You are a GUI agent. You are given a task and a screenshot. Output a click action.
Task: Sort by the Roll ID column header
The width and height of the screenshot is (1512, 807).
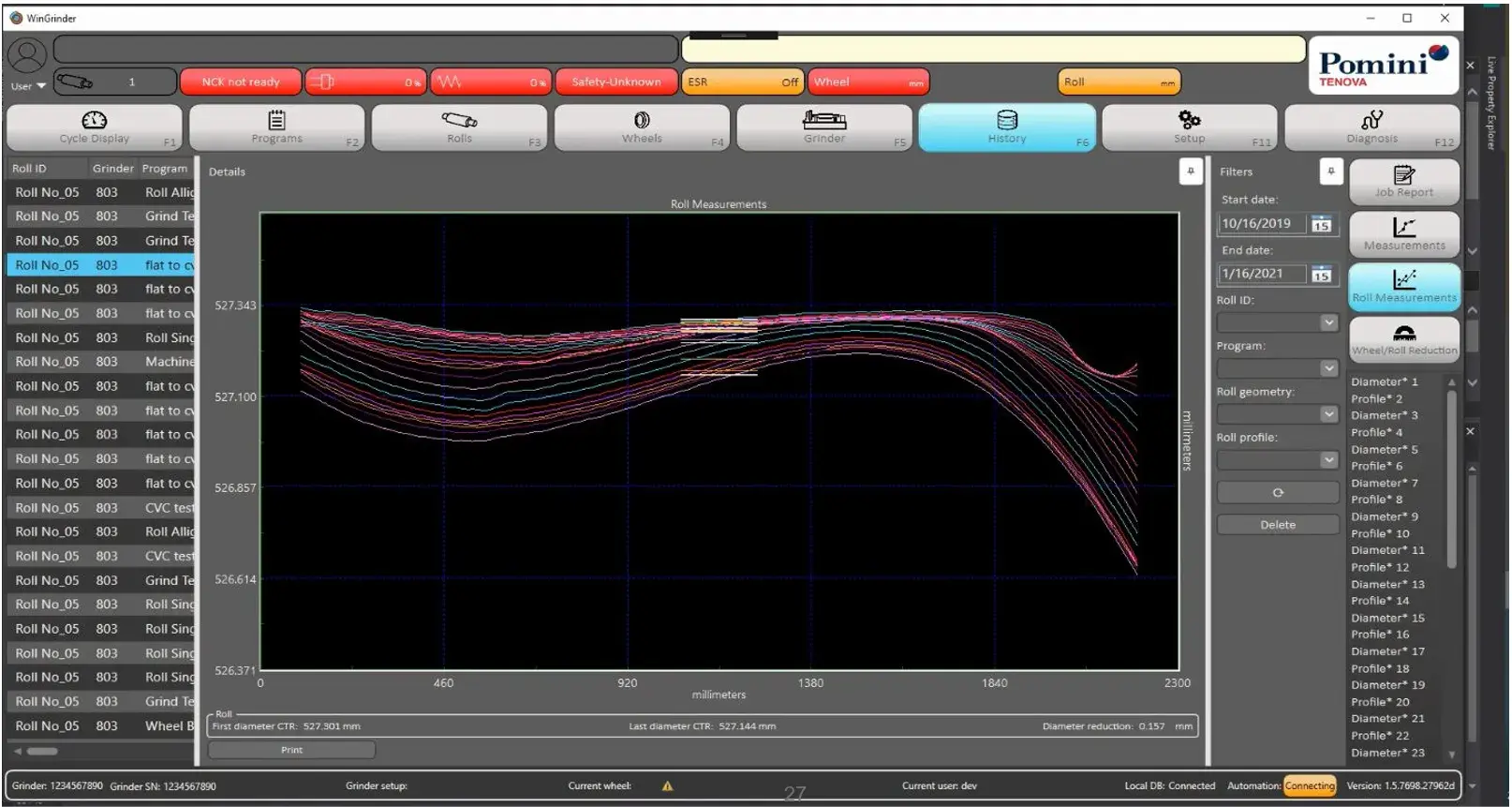tap(47, 169)
